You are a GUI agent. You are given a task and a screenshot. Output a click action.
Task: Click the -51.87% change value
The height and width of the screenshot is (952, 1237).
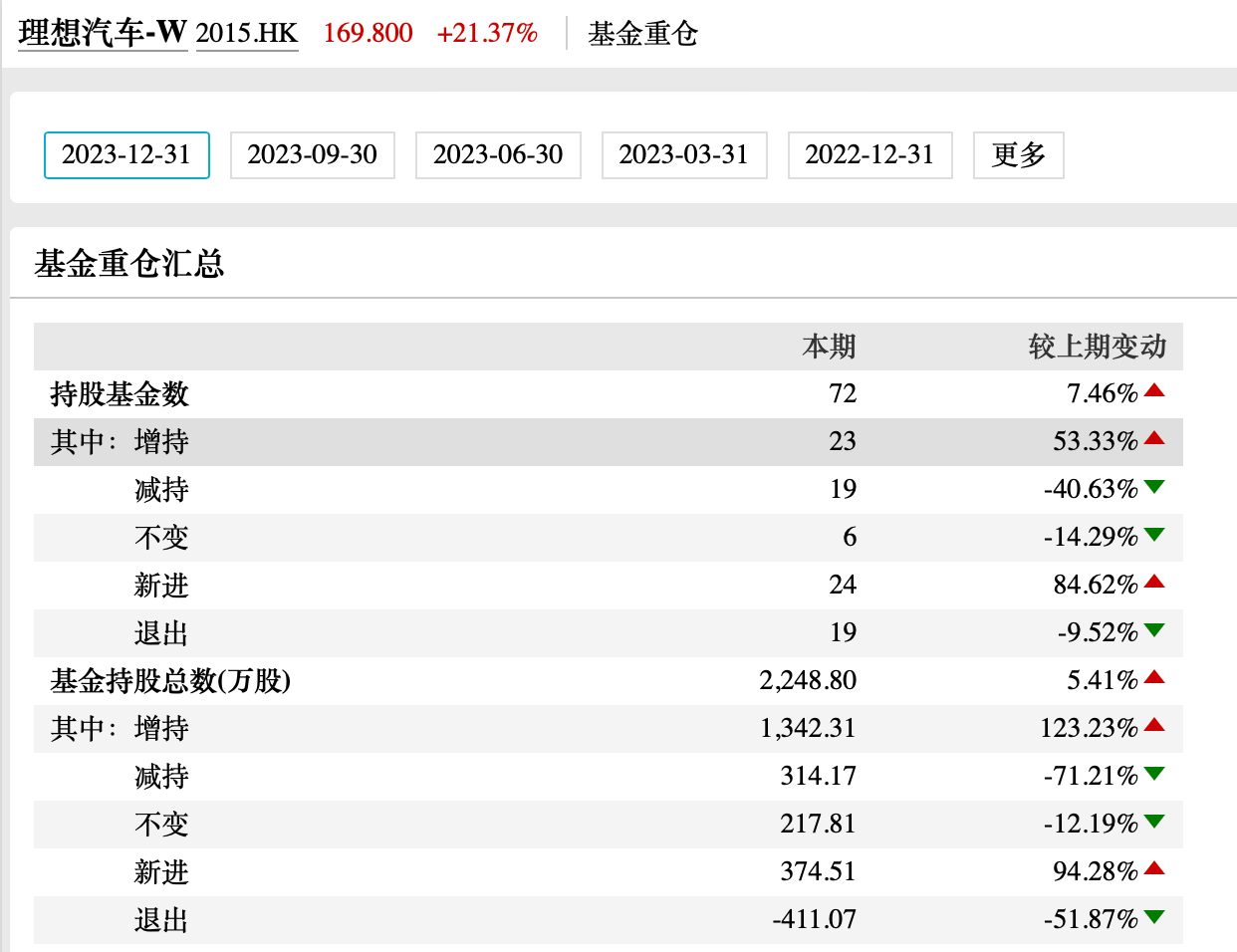(1091, 920)
